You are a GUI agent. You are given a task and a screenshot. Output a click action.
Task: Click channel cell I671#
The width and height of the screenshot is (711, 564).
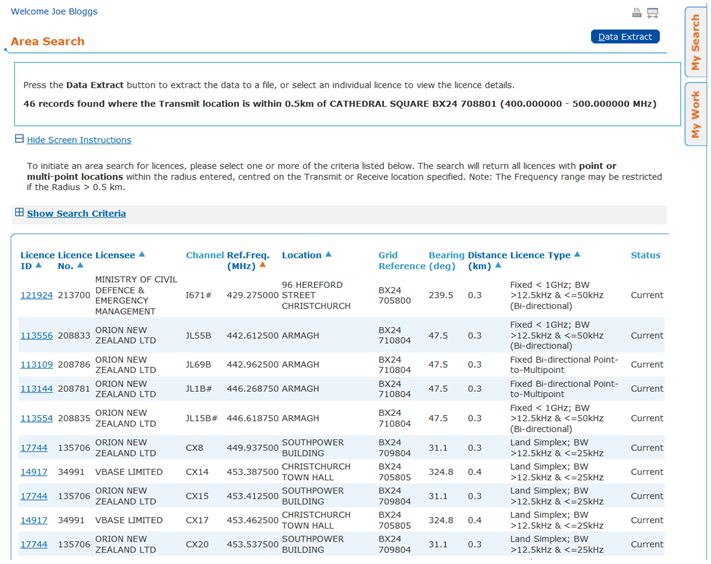(199, 296)
